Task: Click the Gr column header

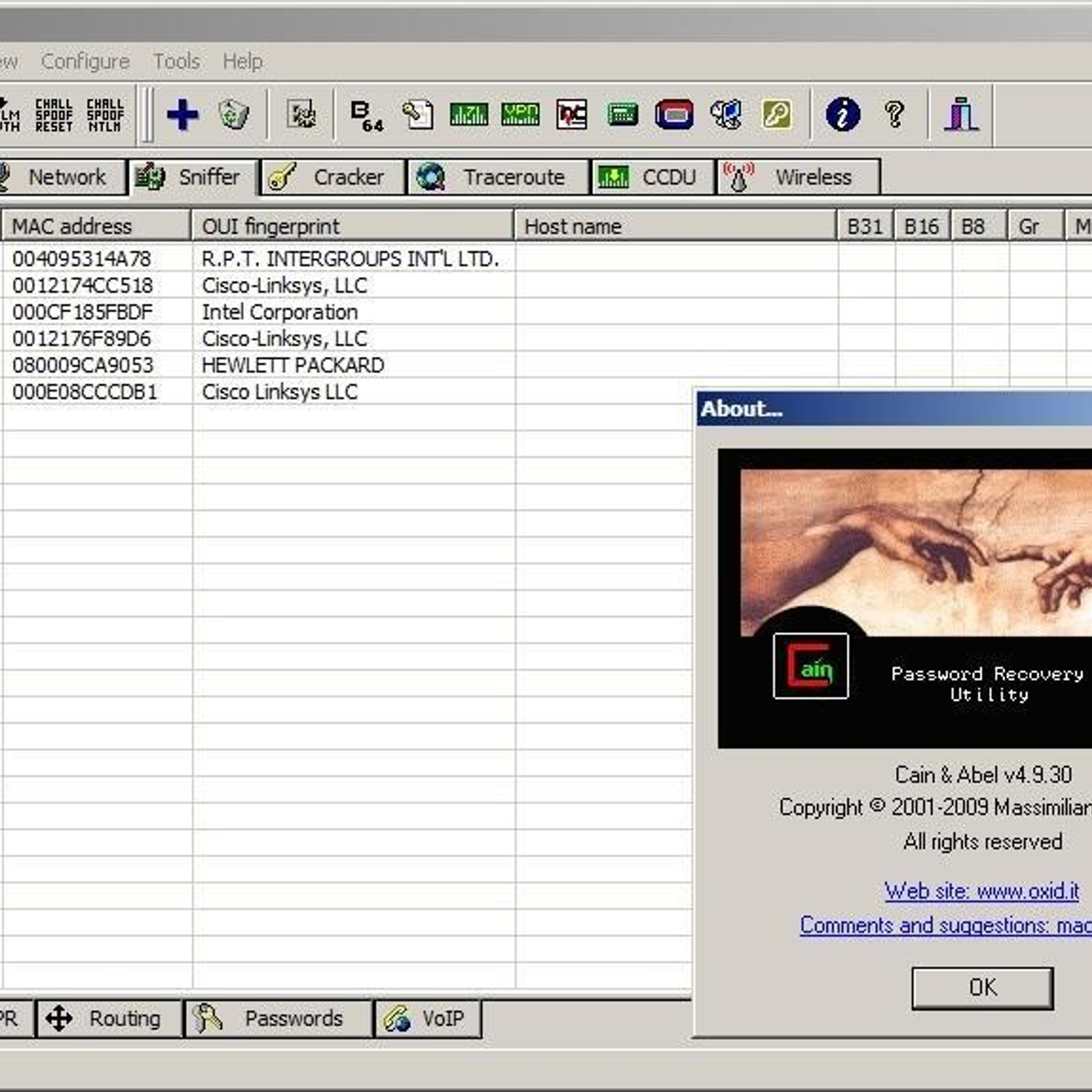Action: 1035,226
